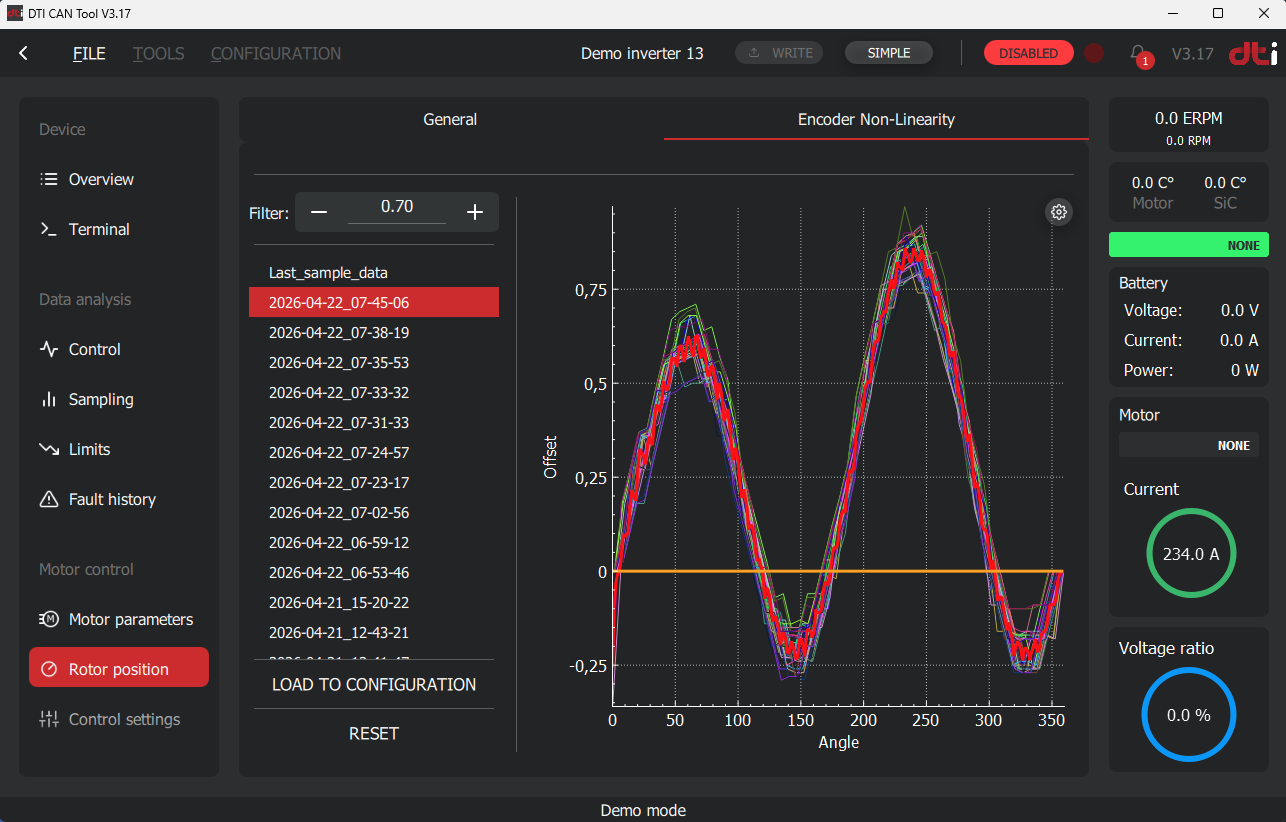This screenshot has height=822, width=1286.
Task: Open the FILE menu
Action: click(x=89, y=54)
